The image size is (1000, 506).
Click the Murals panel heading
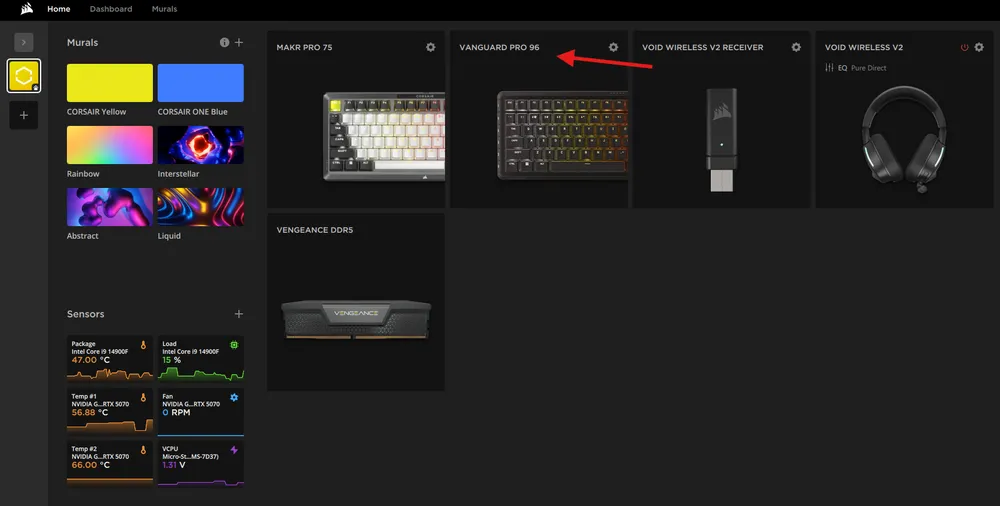click(x=82, y=42)
